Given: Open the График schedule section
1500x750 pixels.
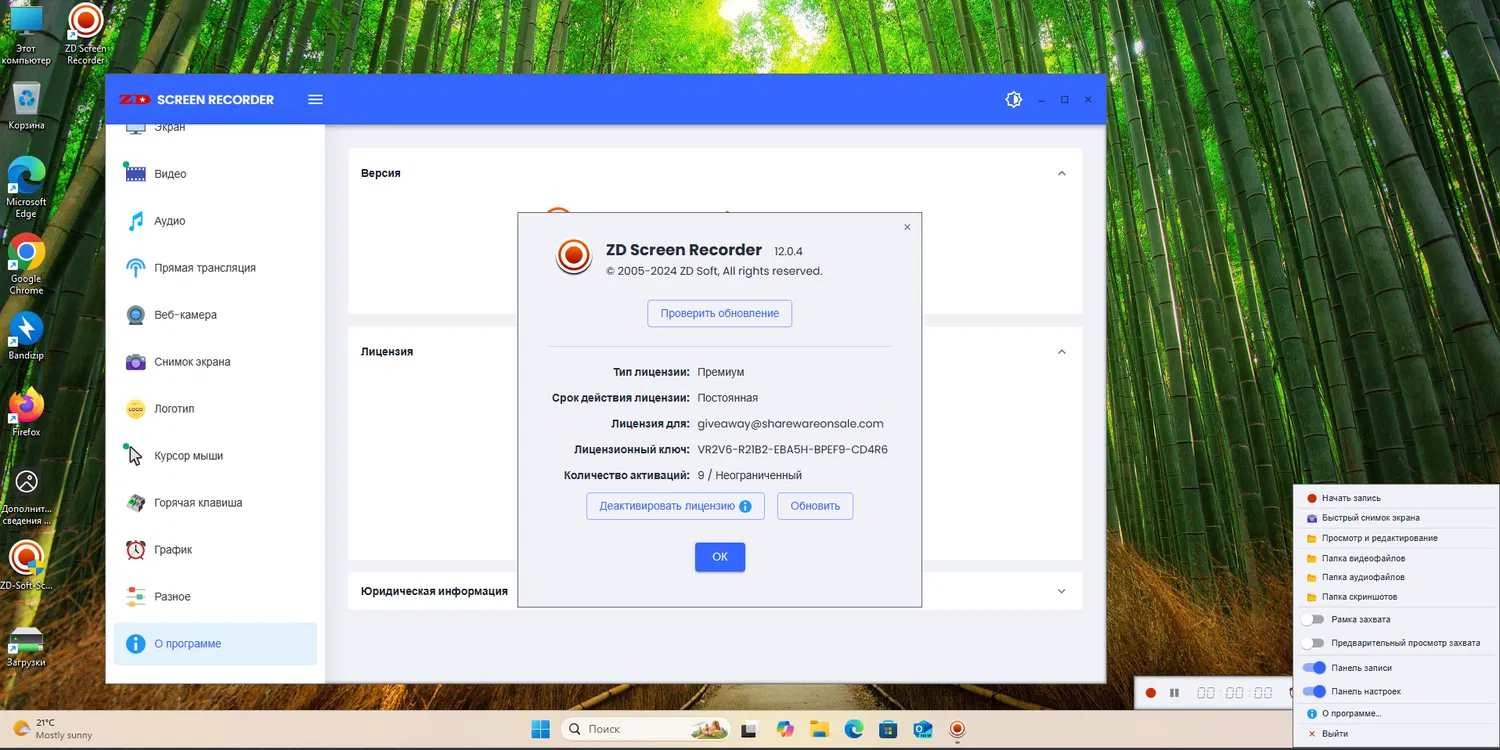Looking at the screenshot, I should click(215, 550).
